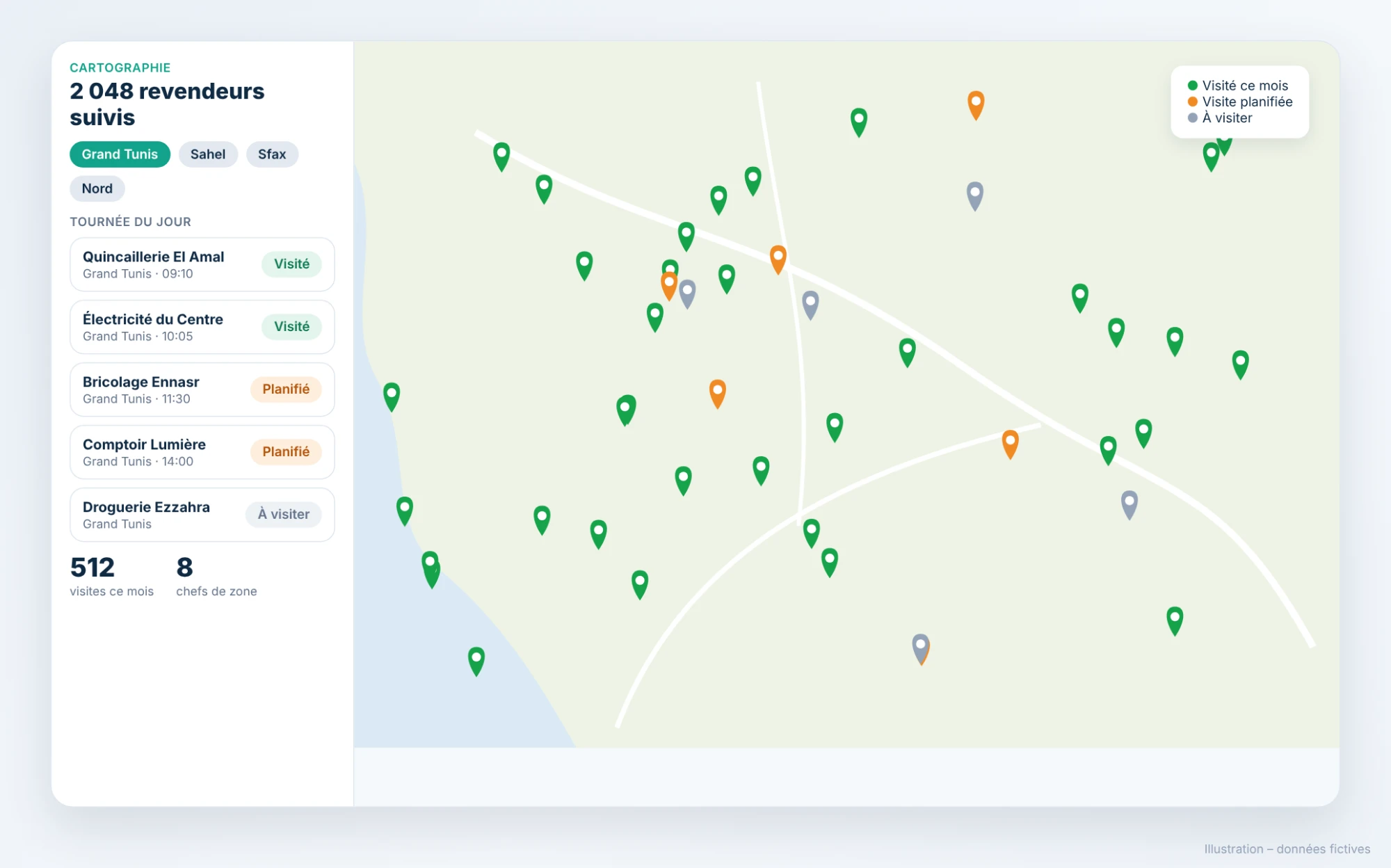The height and width of the screenshot is (868, 1391).
Task: Click the À visiter badge on Droguerie Ezzahra
Action: (x=284, y=515)
